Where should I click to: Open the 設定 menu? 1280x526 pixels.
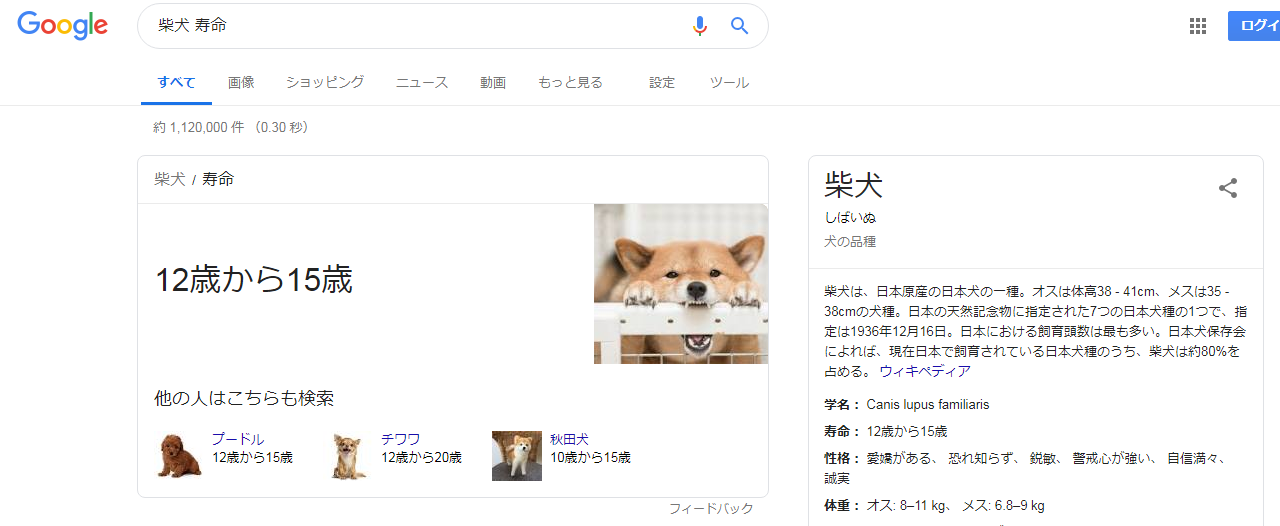pyautogui.click(x=662, y=83)
